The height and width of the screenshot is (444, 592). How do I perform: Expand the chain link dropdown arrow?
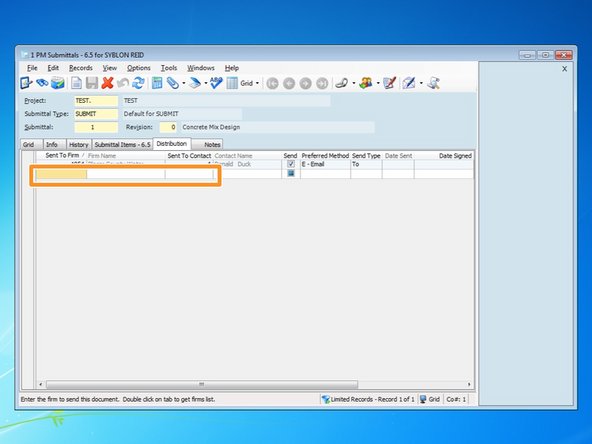tap(354, 83)
